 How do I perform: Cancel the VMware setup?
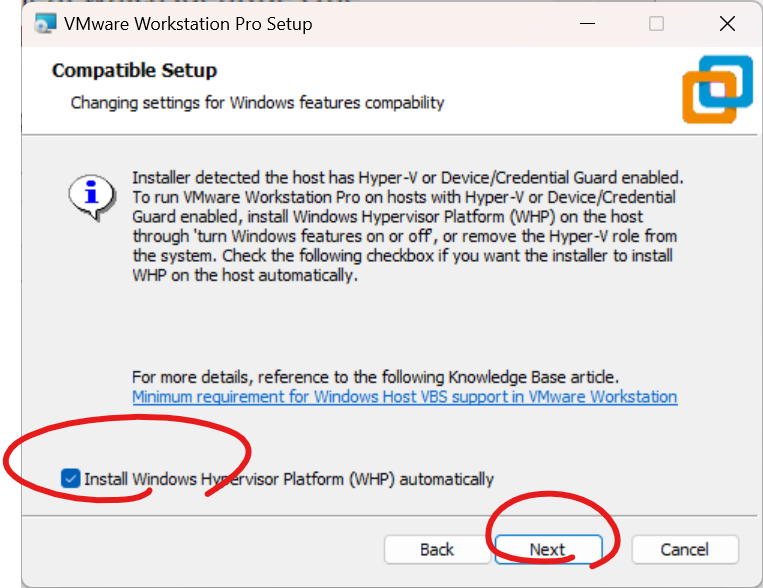(685, 550)
